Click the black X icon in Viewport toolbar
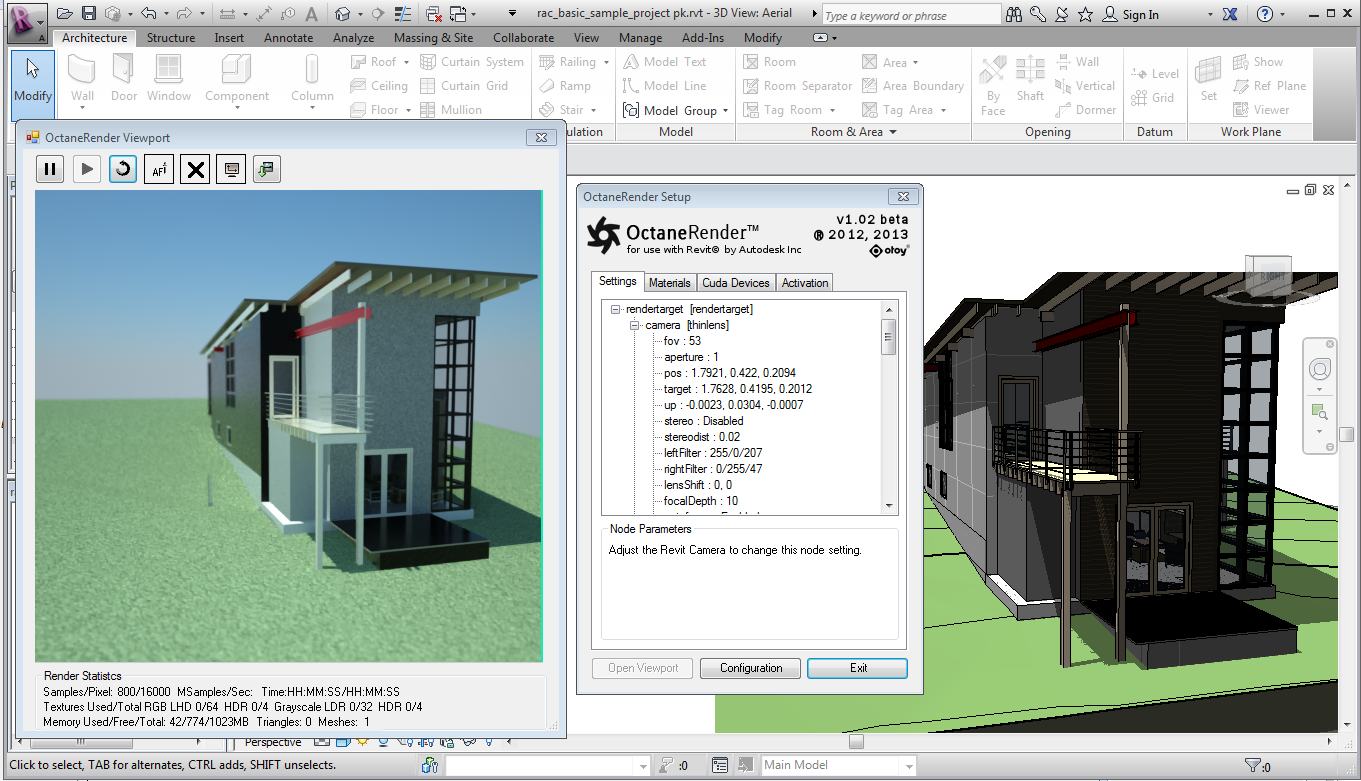Viewport: 1361px width, 781px height. pos(196,169)
